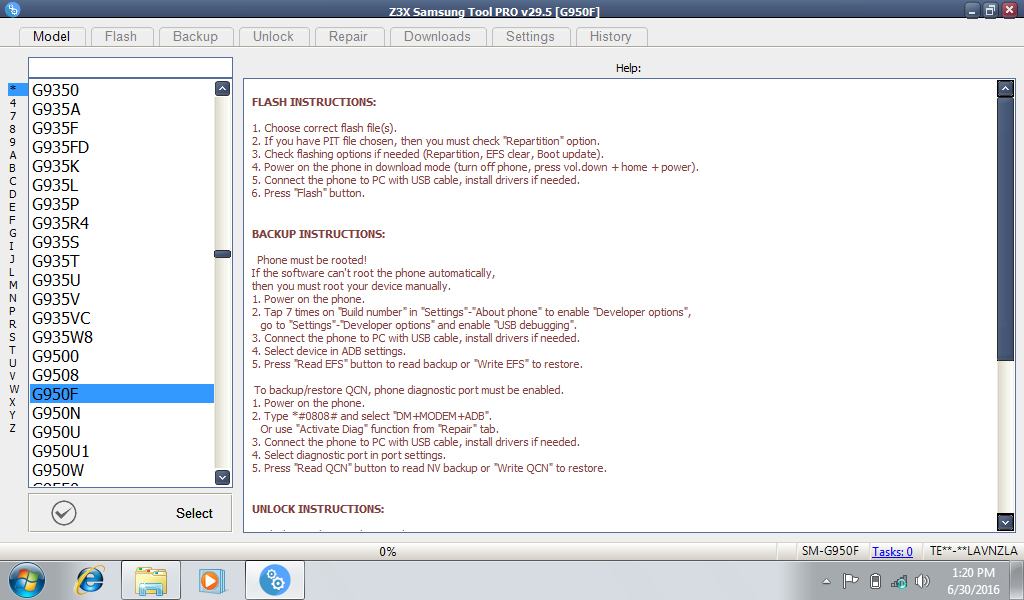
Task: Click the model list scrollbar thumb
Action: tap(222, 254)
